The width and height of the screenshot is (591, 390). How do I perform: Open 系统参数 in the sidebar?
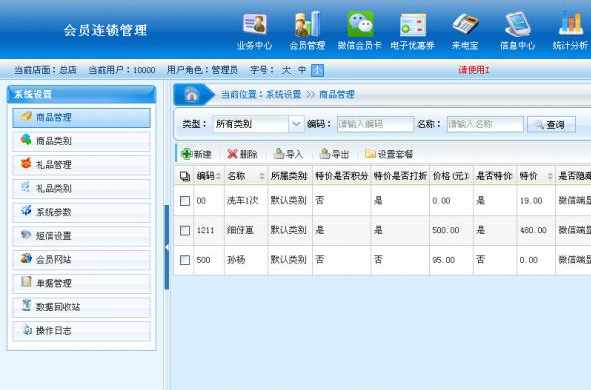[x=81, y=212]
